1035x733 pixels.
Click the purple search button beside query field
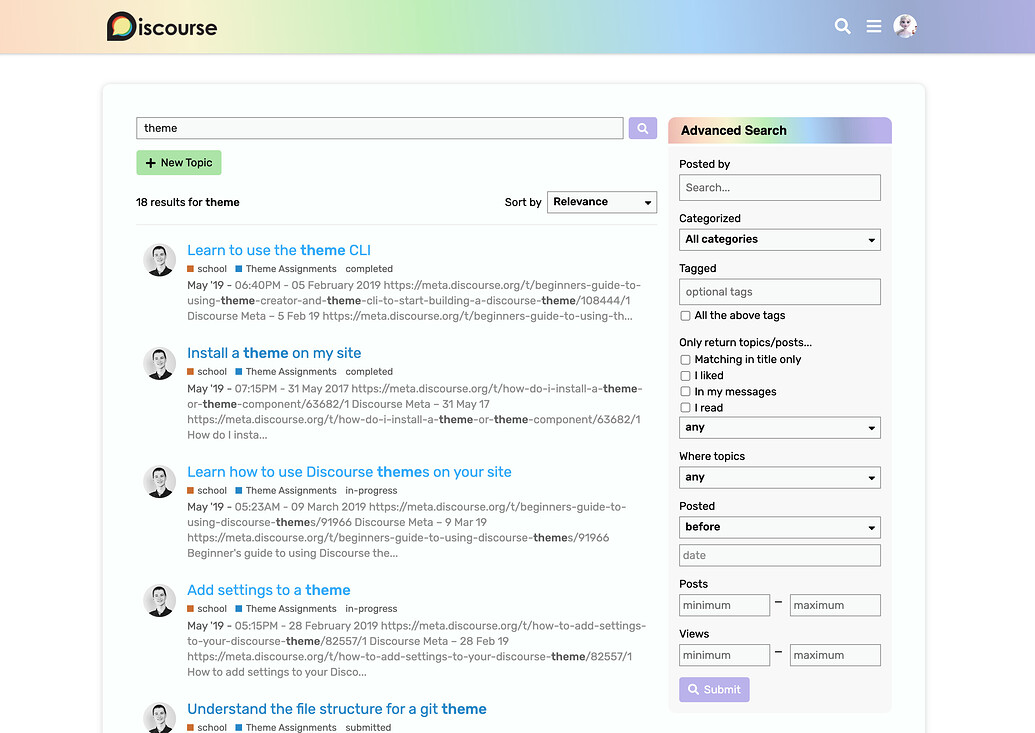(x=643, y=128)
